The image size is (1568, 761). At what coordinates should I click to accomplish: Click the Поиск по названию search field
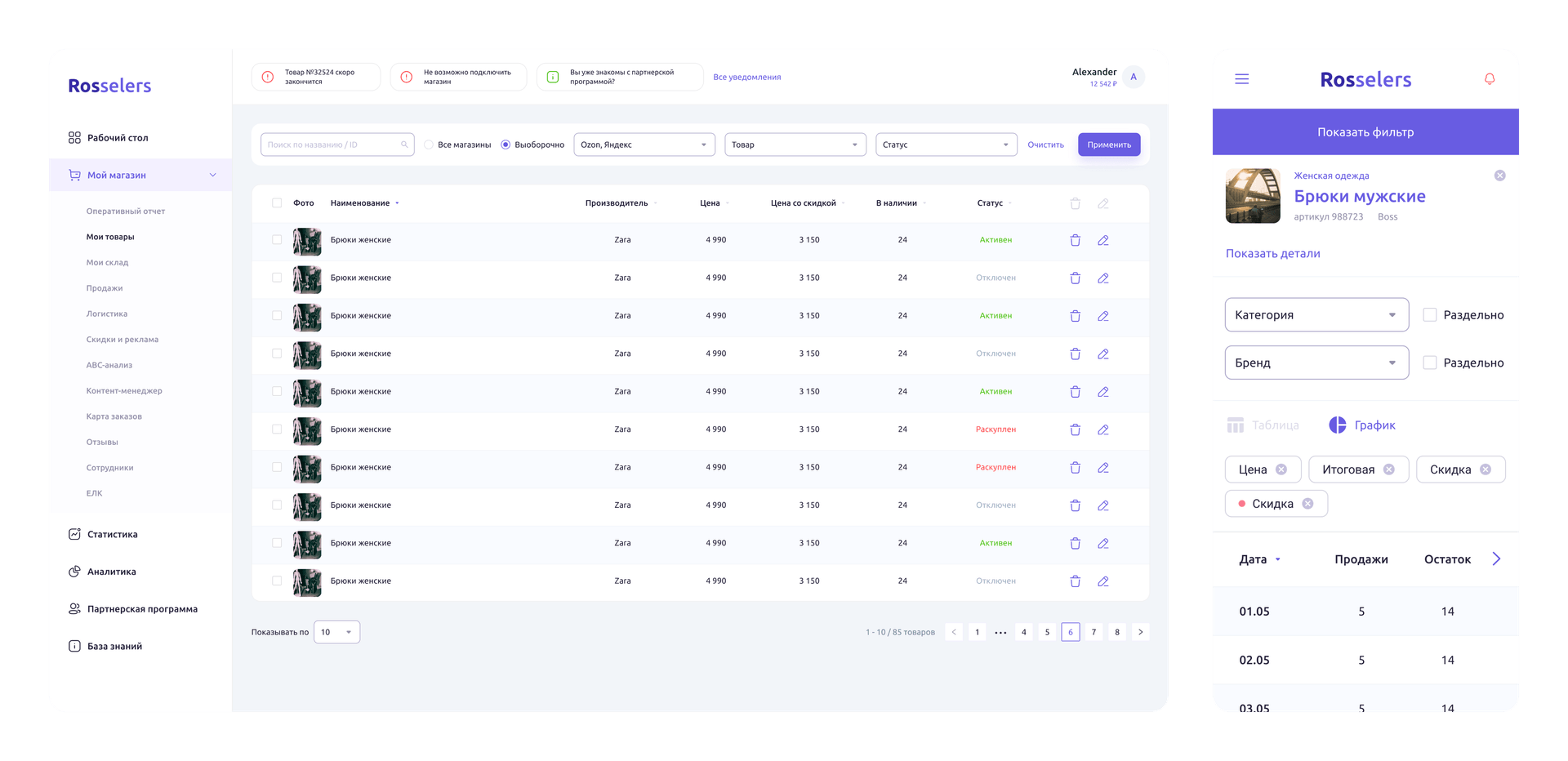click(x=331, y=145)
